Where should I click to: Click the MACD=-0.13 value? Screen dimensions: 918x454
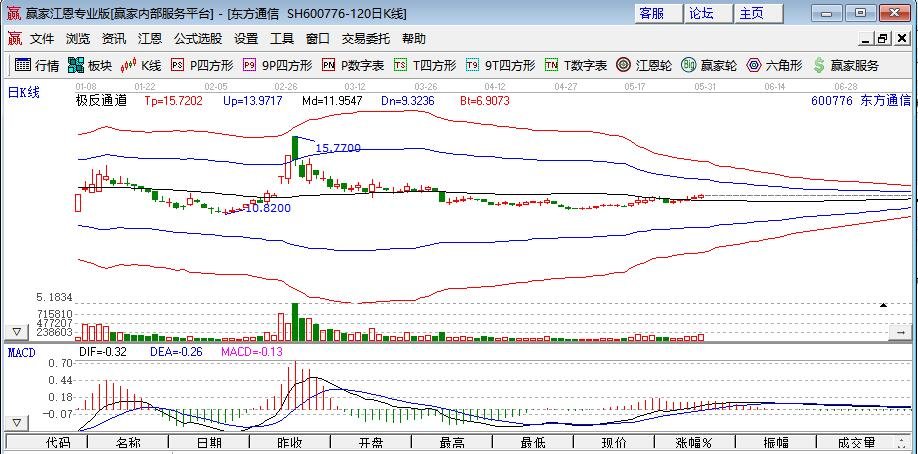pyautogui.click(x=252, y=352)
